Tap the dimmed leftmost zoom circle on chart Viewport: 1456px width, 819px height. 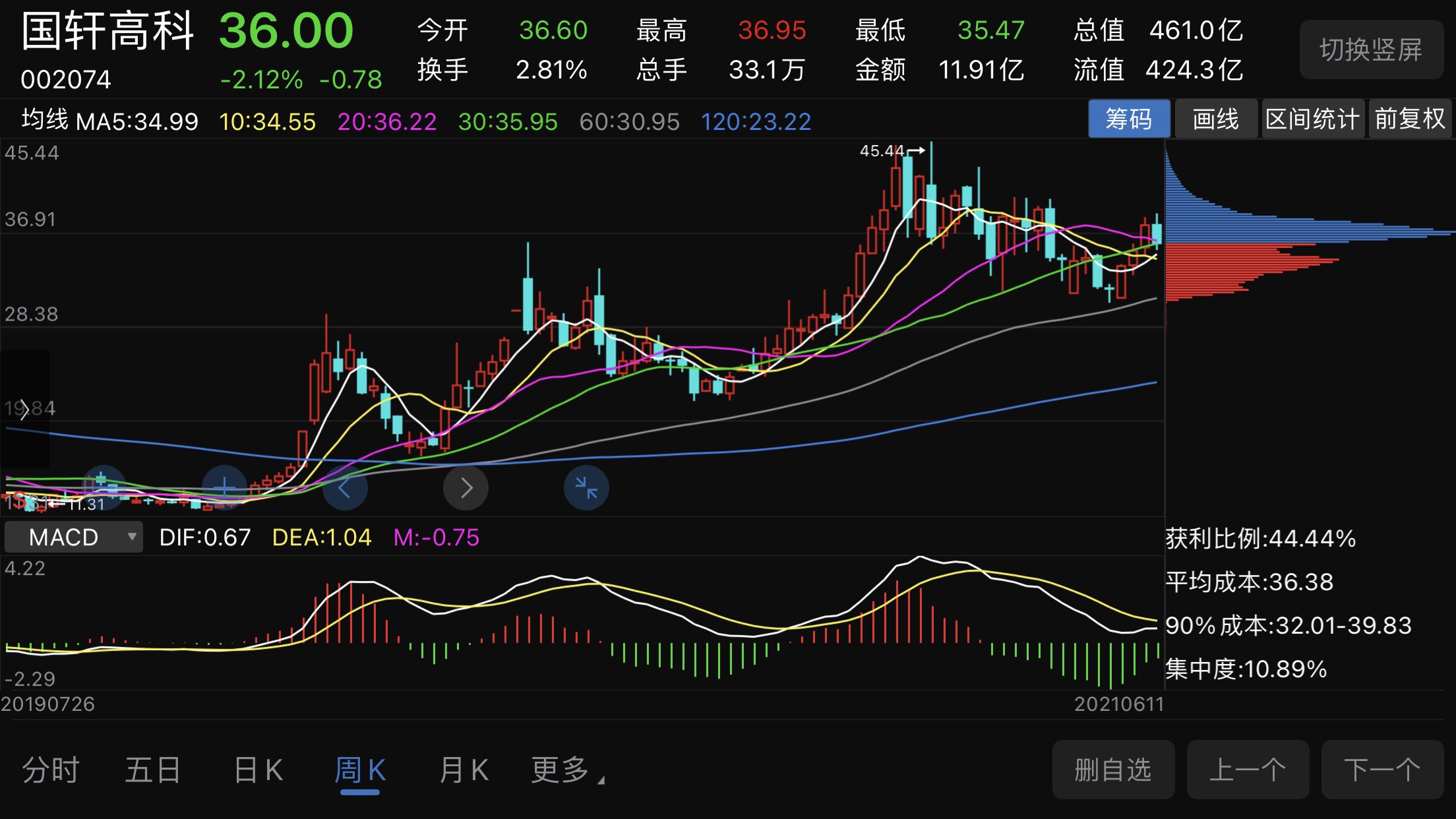click(x=103, y=487)
